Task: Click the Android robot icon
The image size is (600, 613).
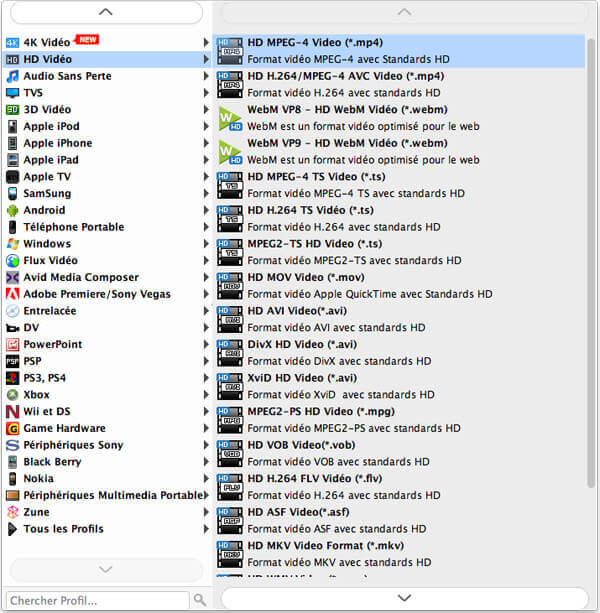Action: click(x=12, y=210)
